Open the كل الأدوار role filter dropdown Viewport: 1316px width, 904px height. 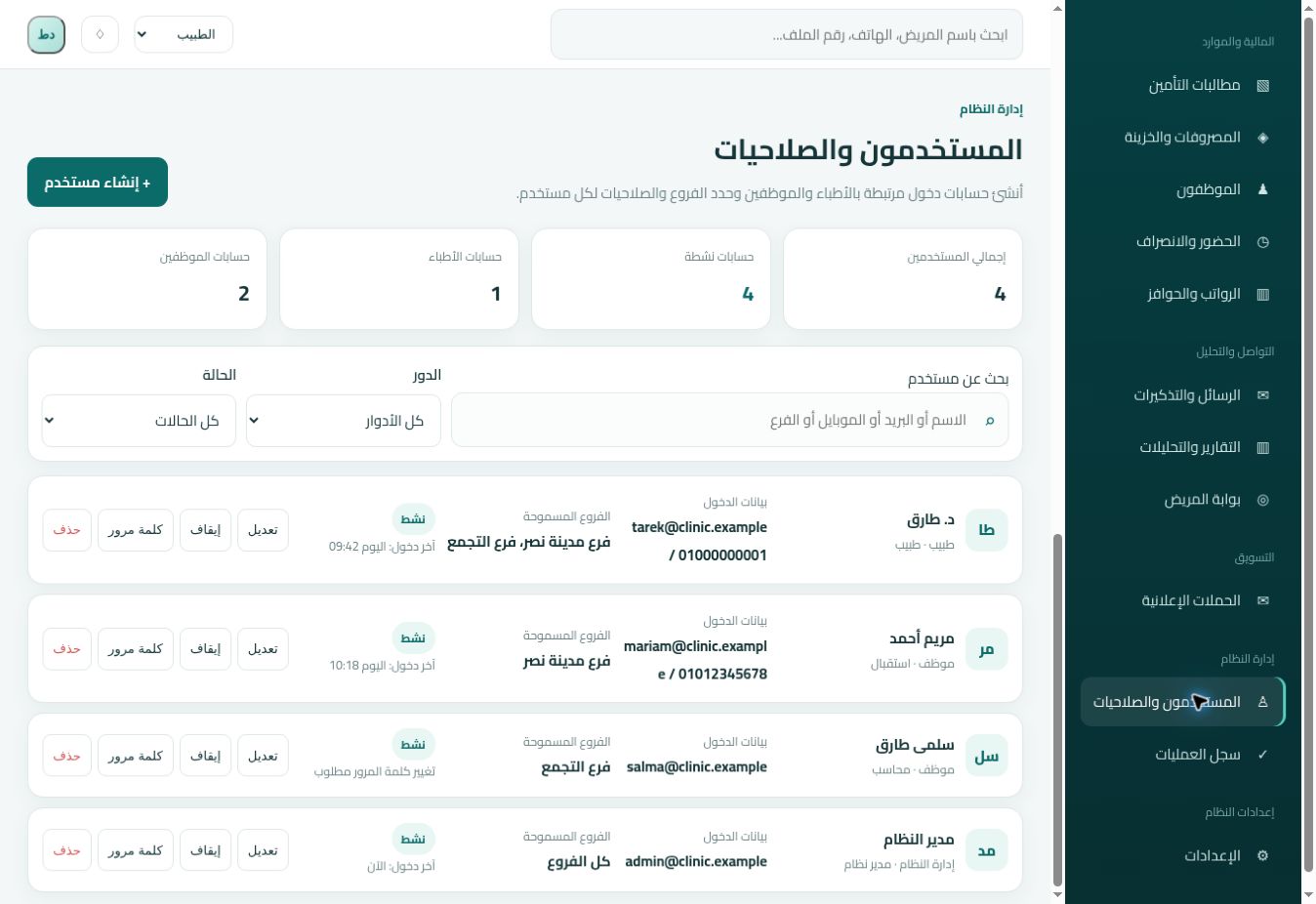pyautogui.click(x=344, y=421)
